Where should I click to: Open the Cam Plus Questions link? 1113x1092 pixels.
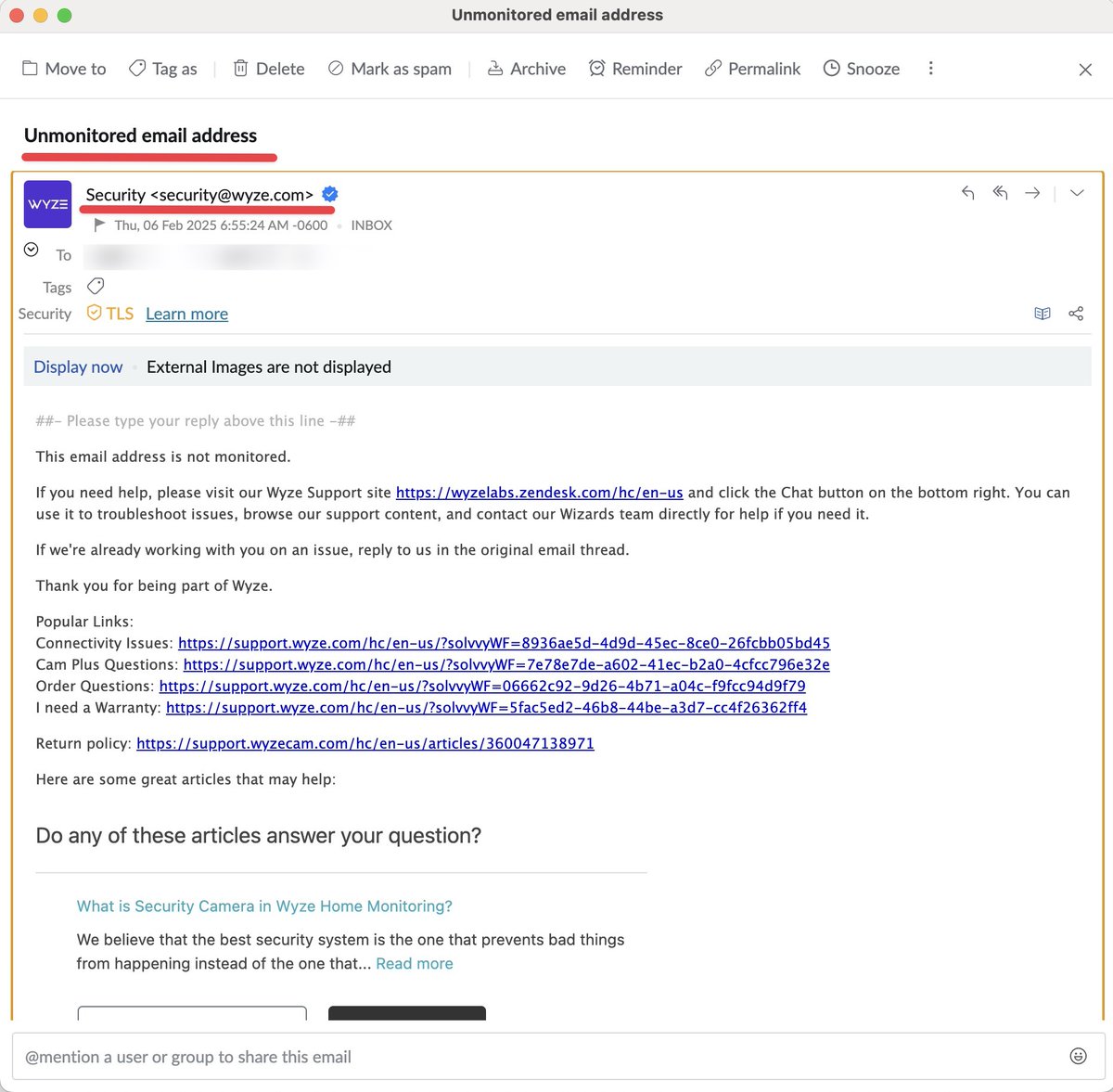point(506,664)
